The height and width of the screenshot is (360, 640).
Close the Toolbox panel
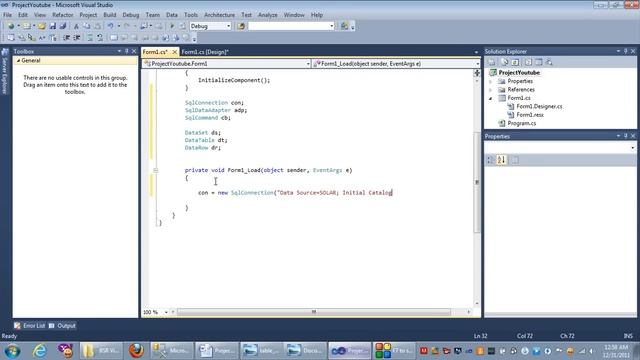pos(134,51)
